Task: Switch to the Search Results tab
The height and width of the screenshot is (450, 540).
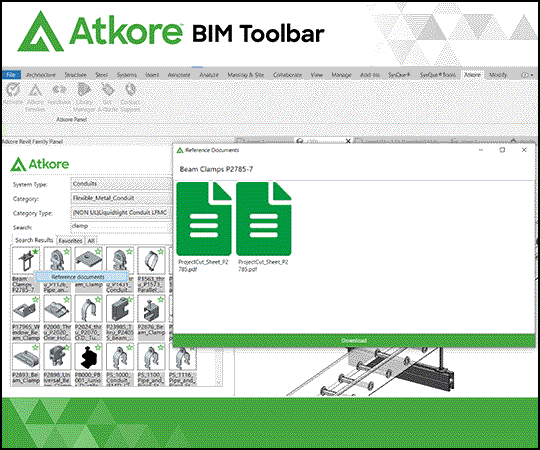Action: (34, 240)
